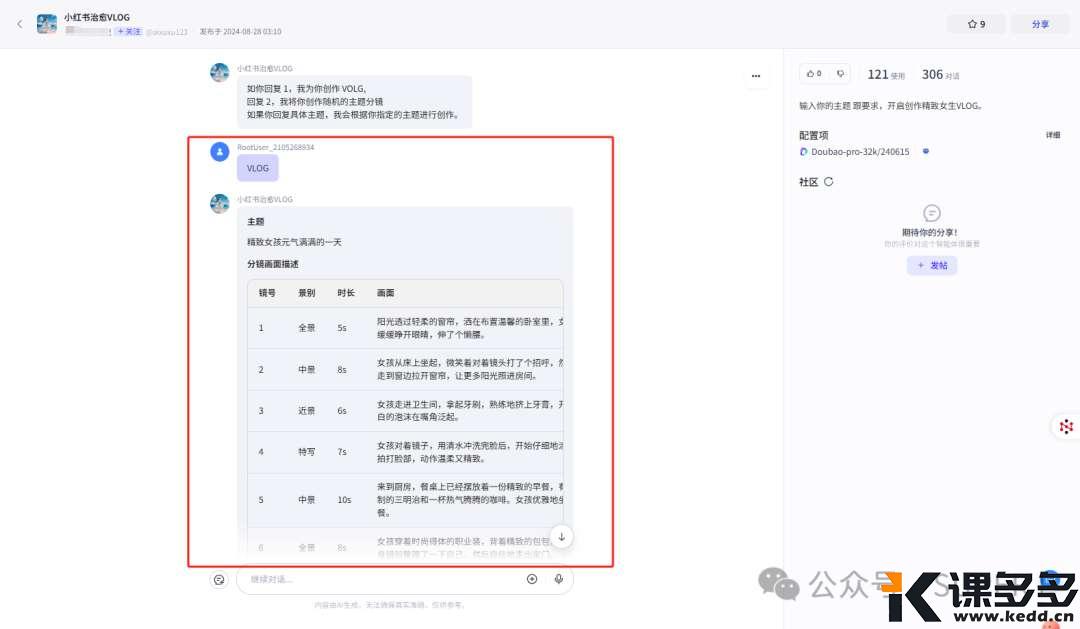Image resolution: width=1080 pixels, height=629 pixels.
Task: Open the three-dot more options menu
Action: (755, 75)
